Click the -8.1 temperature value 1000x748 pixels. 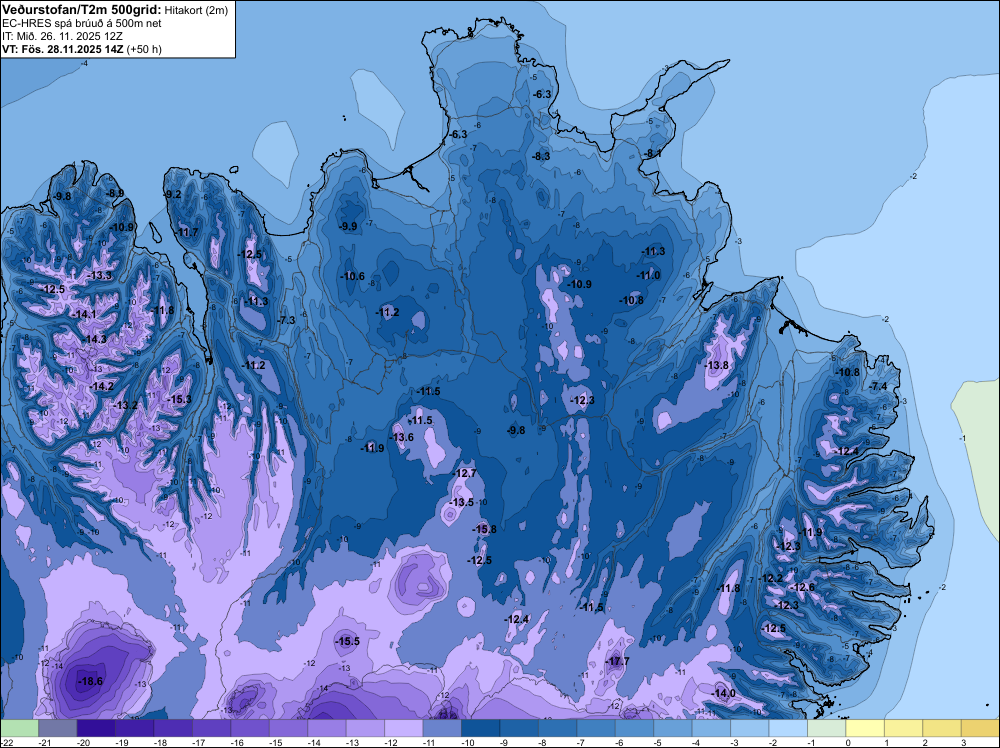tap(652, 154)
